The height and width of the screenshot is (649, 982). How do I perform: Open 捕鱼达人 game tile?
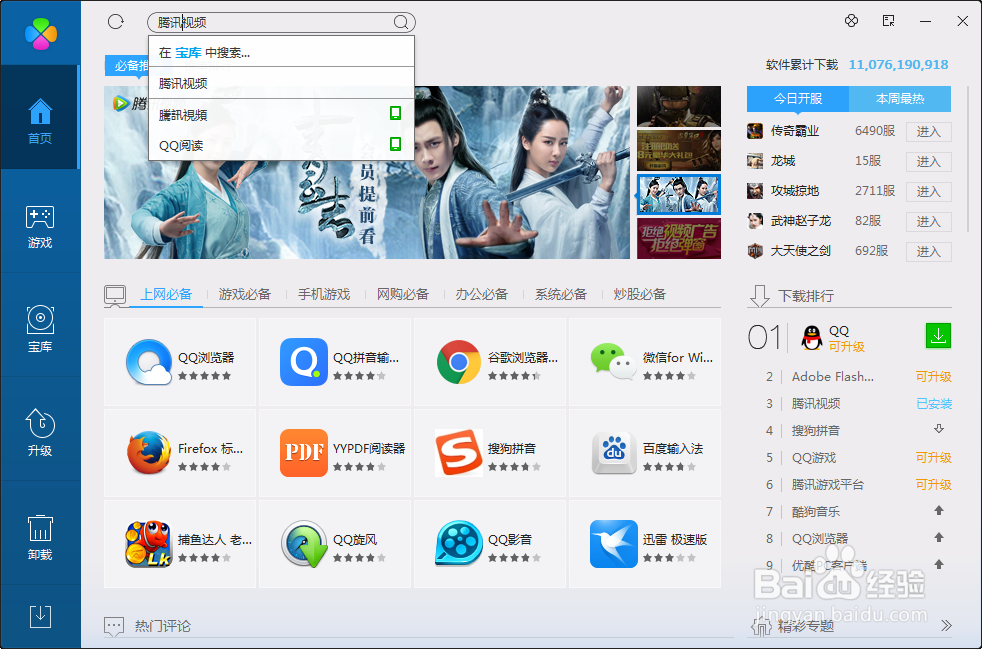point(180,544)
